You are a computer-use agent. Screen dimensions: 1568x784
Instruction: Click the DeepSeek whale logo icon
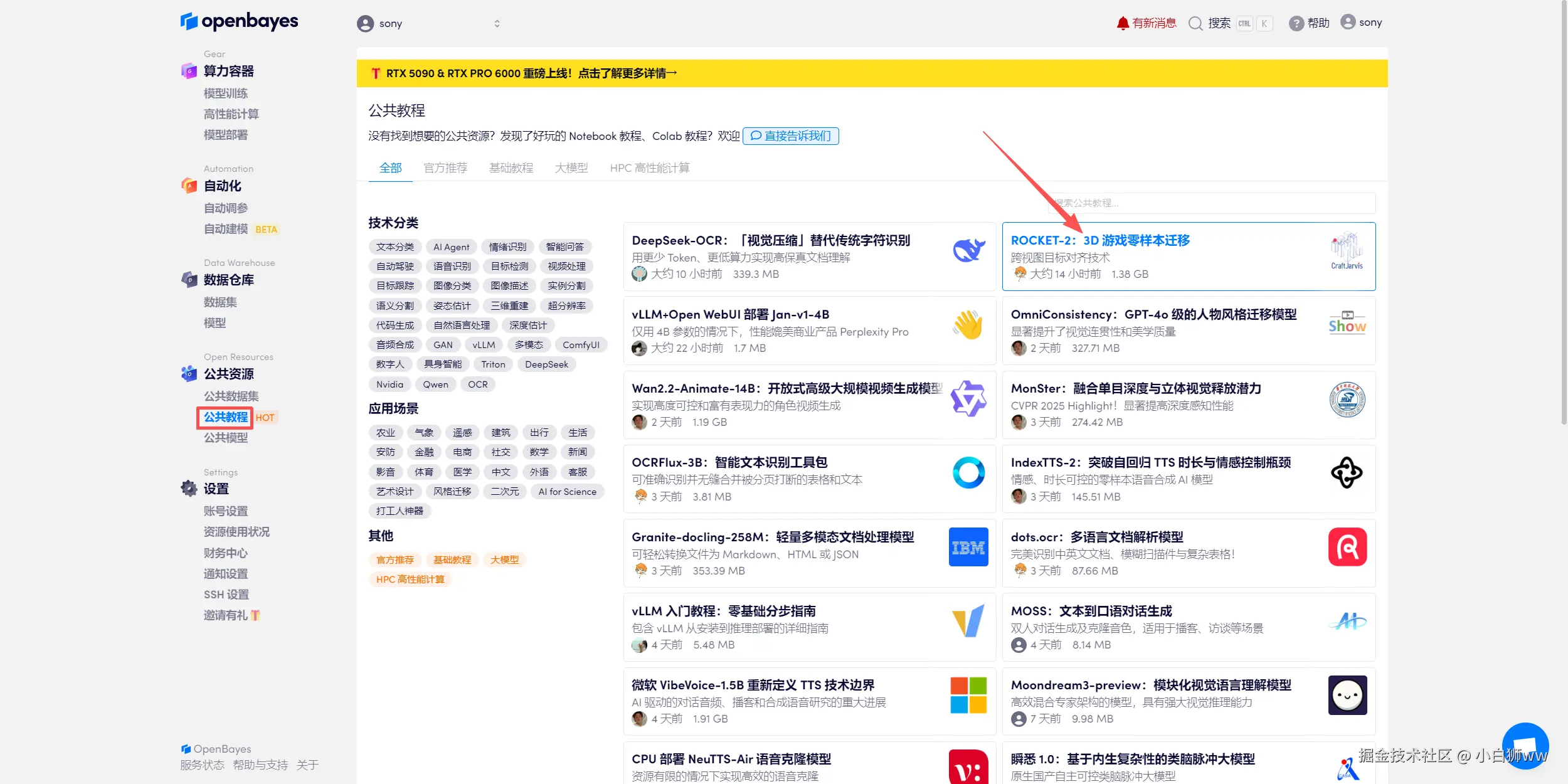tap(968, 250)
